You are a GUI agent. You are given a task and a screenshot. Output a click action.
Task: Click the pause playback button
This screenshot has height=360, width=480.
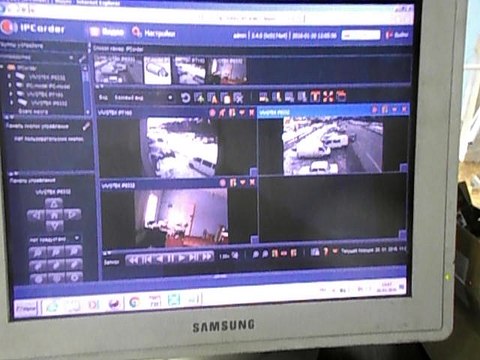pos(170,259)
